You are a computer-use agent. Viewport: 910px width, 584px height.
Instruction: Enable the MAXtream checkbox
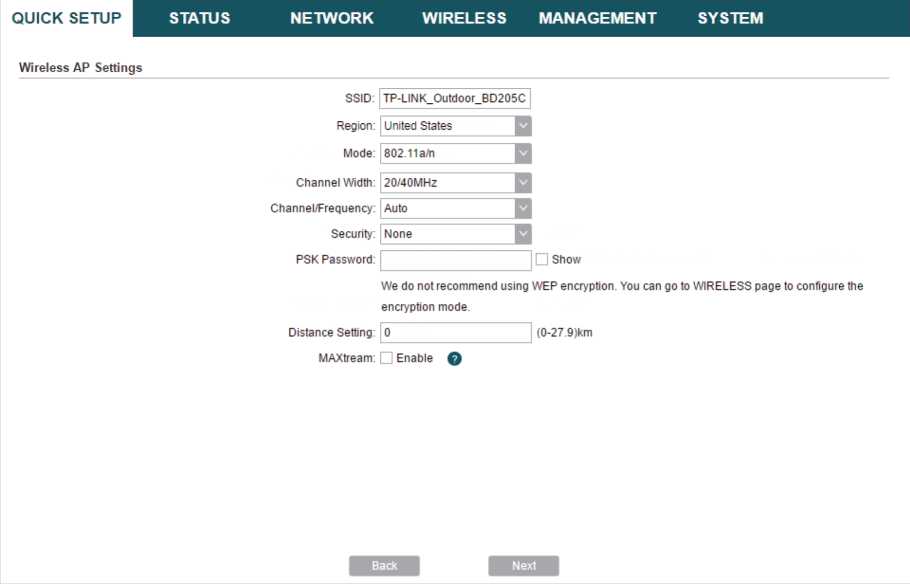tap(387, 359)
